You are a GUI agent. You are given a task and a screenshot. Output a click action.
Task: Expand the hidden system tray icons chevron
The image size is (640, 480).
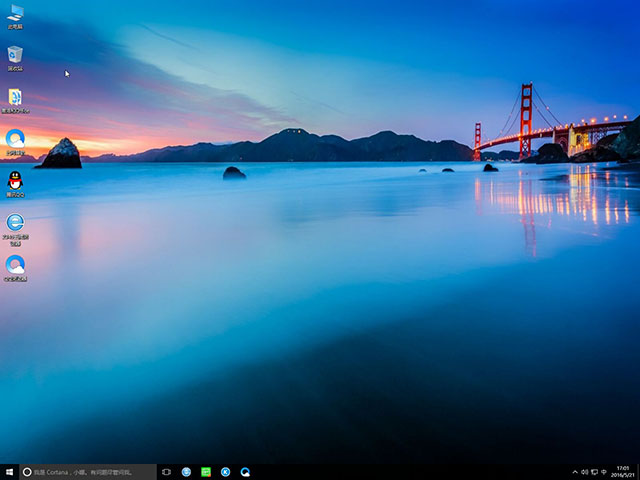(x=575, y=472)
